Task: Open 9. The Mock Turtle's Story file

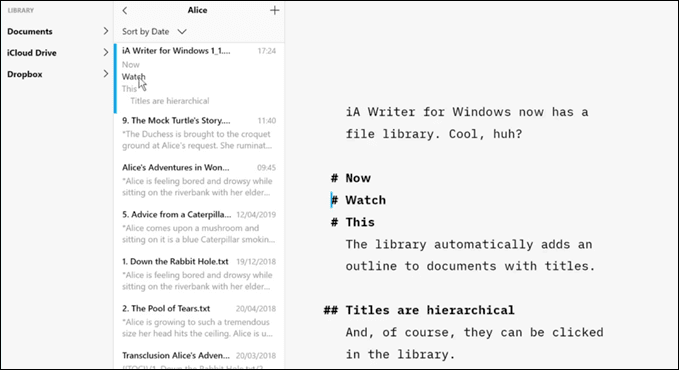Action: click(176, 120)
